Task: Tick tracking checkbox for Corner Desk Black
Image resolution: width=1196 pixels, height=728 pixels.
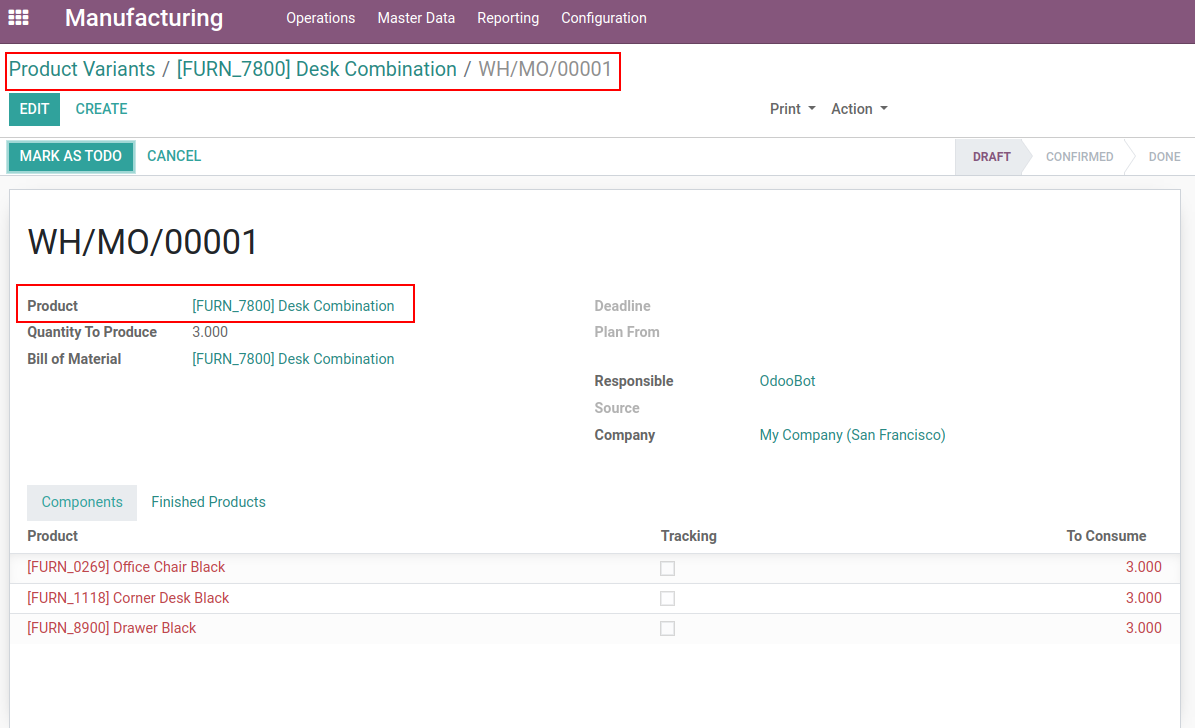Action: tap(667, 598)
